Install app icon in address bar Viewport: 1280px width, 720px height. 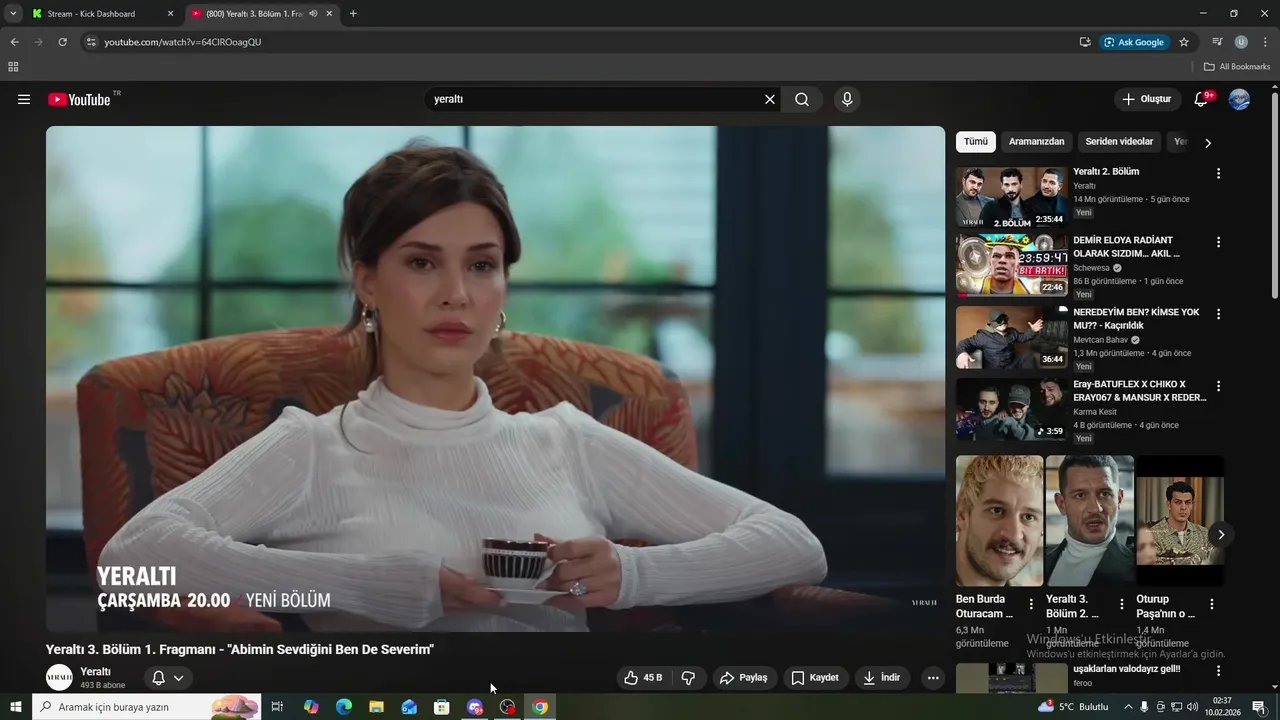(x=1085, y=42)
